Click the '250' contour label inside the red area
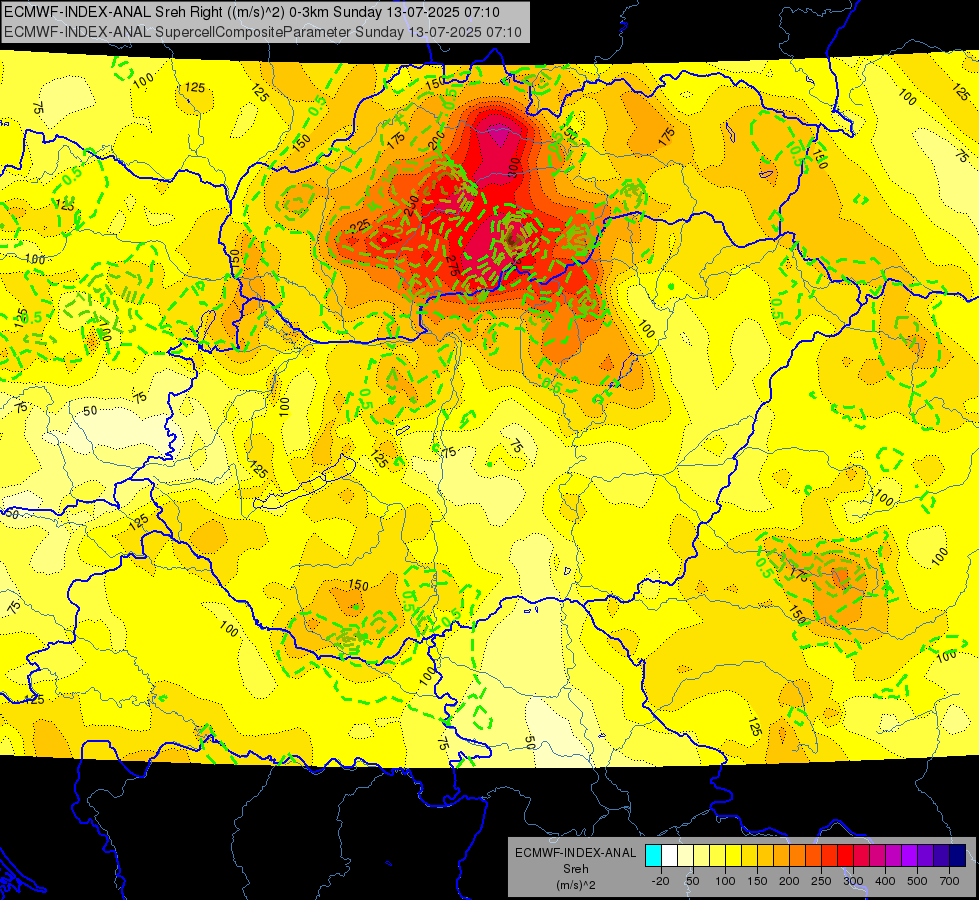The height and width of the screenshot is (900, 979). pyautogui.click(x=410, y=205)
